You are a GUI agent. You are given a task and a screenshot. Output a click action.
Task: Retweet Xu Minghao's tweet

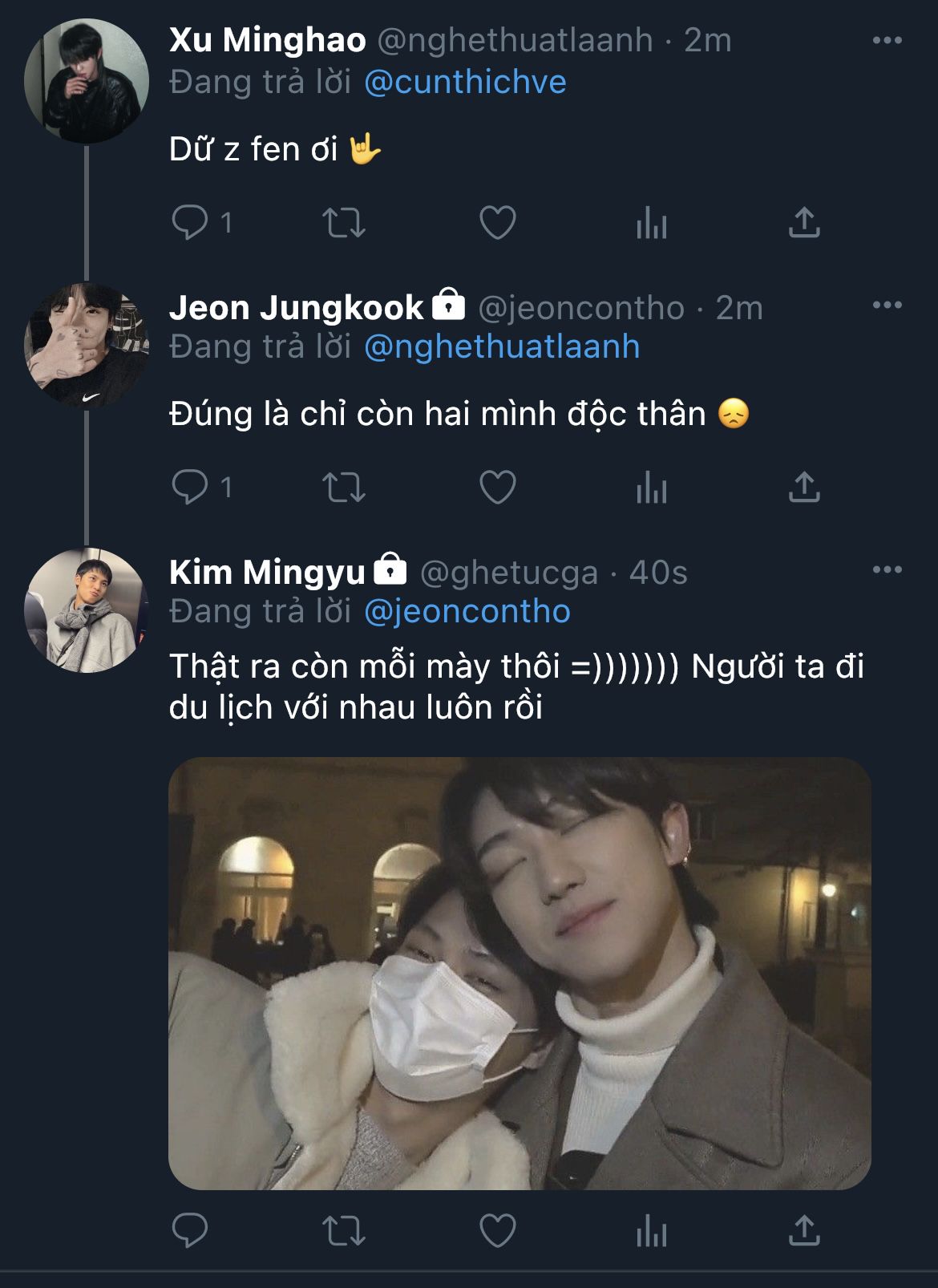point(343,223)
